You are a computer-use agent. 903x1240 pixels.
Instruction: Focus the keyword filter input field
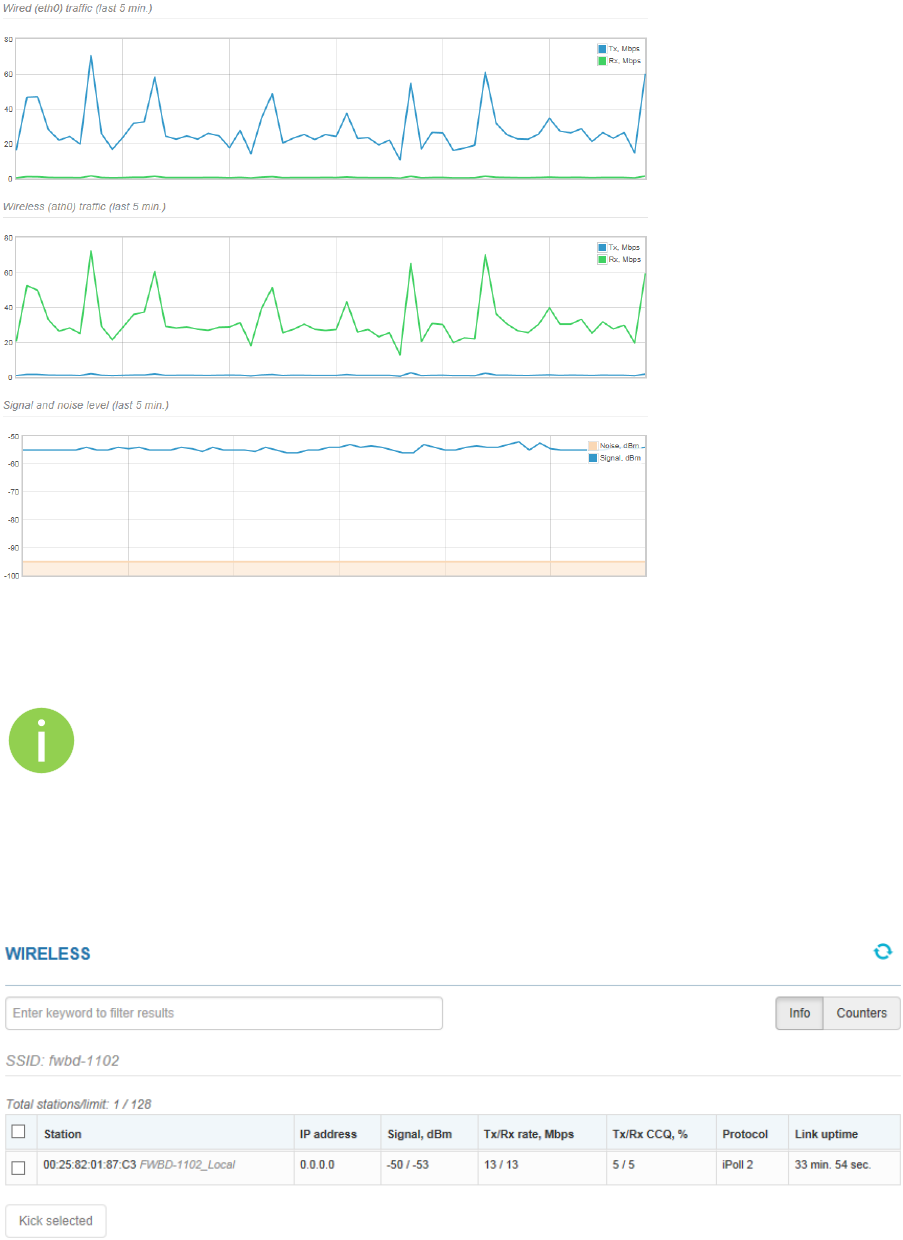[224, 1013]
